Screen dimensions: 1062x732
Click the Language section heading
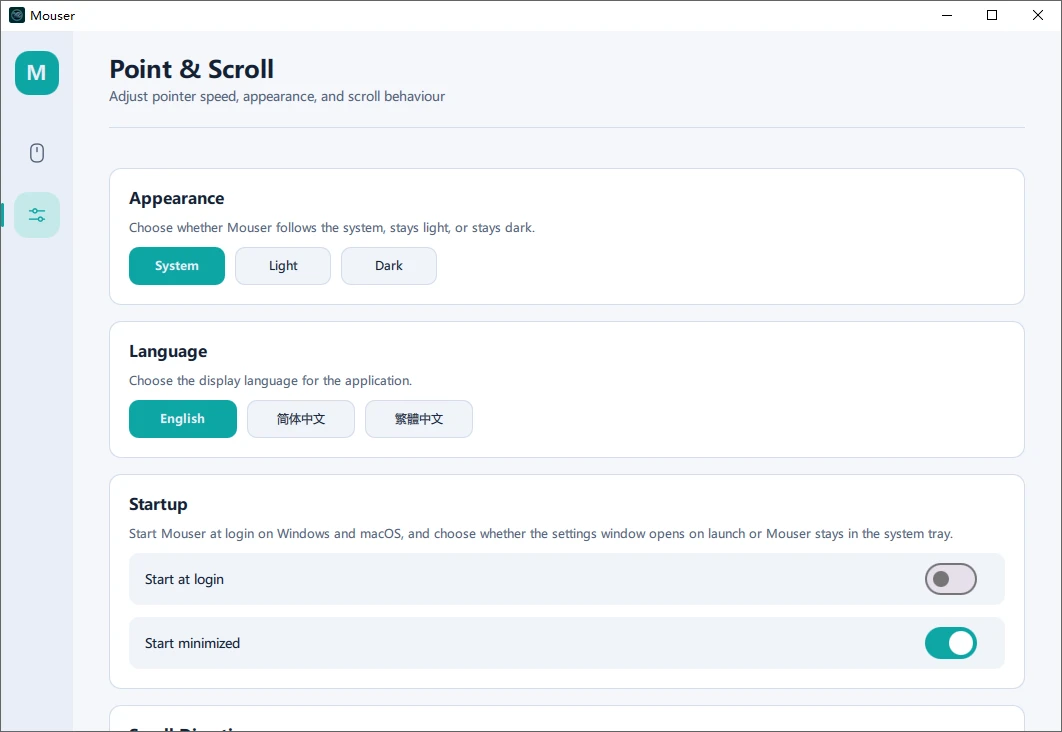pos(168,351)
